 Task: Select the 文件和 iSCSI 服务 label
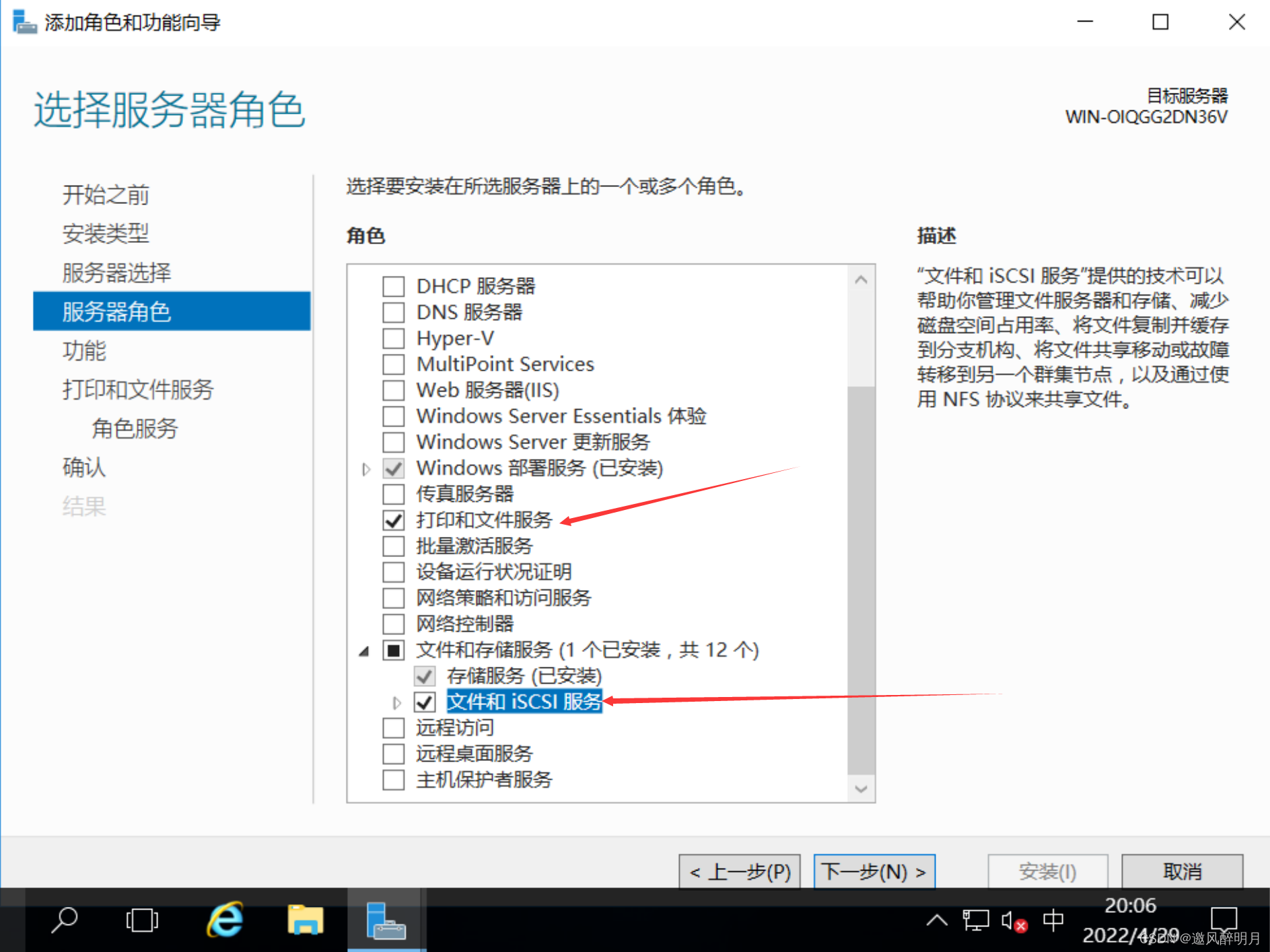pyautogui.click(x=524, y=702)
